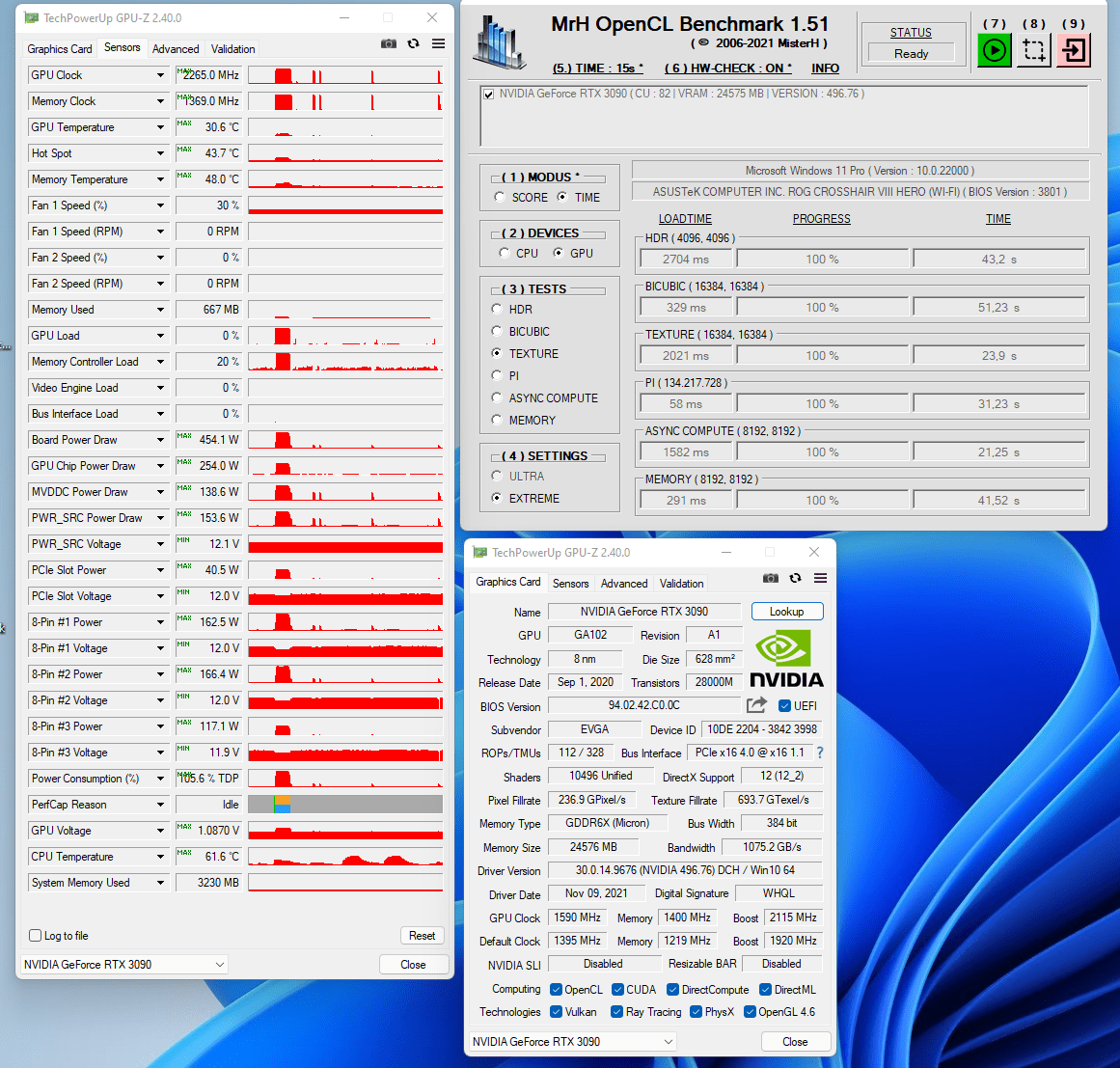This screenshot has width=1120, height=1068.
Task: Open Advanced tab in Graphics Card window
Action: [624, 584]
